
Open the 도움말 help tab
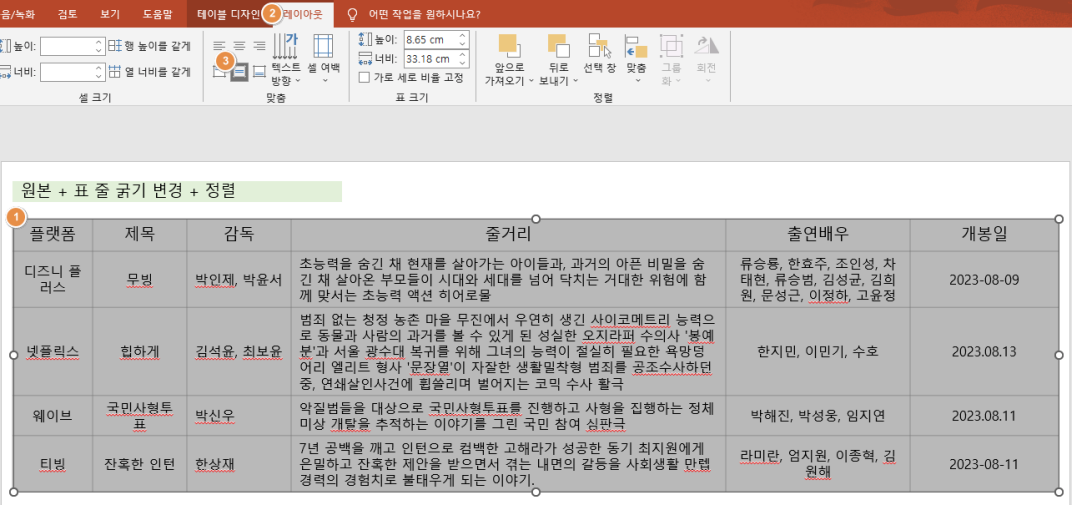(158, 13)
